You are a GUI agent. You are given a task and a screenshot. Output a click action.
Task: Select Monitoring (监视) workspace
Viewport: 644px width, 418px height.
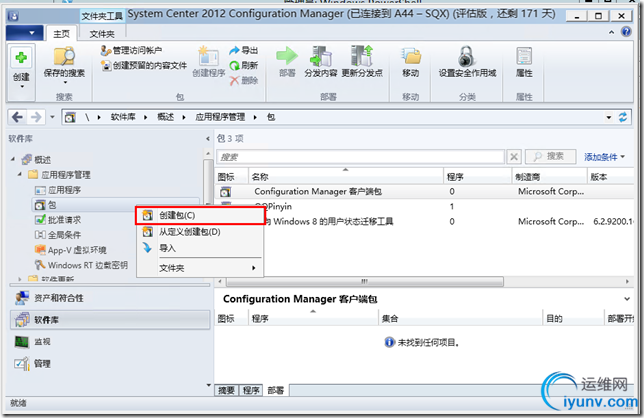tap(110, 342)
